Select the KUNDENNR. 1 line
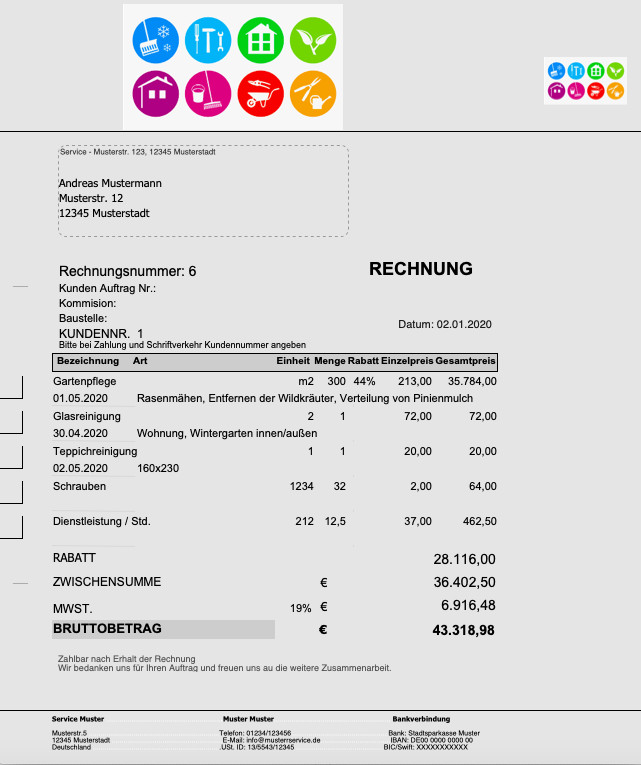Viewport: 641px width, 765px height. (x=101, y=334)
